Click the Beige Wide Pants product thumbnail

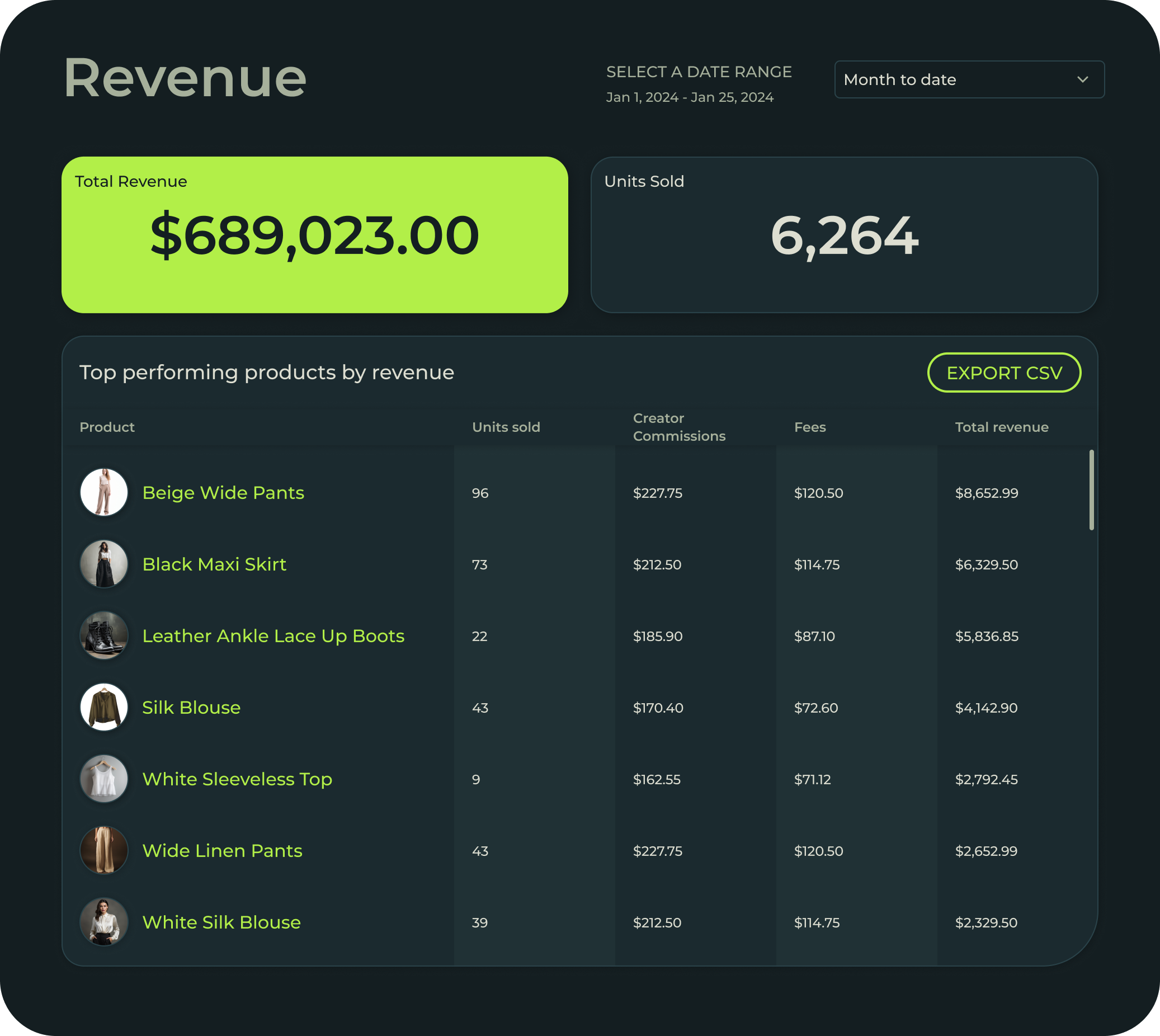pyautogui.click(x=103, y=492)
